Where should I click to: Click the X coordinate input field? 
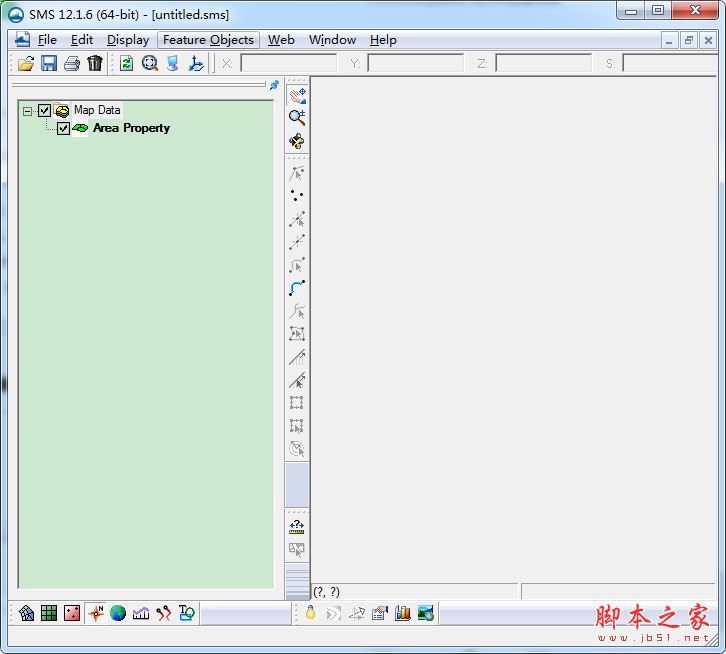pos(288,63)
